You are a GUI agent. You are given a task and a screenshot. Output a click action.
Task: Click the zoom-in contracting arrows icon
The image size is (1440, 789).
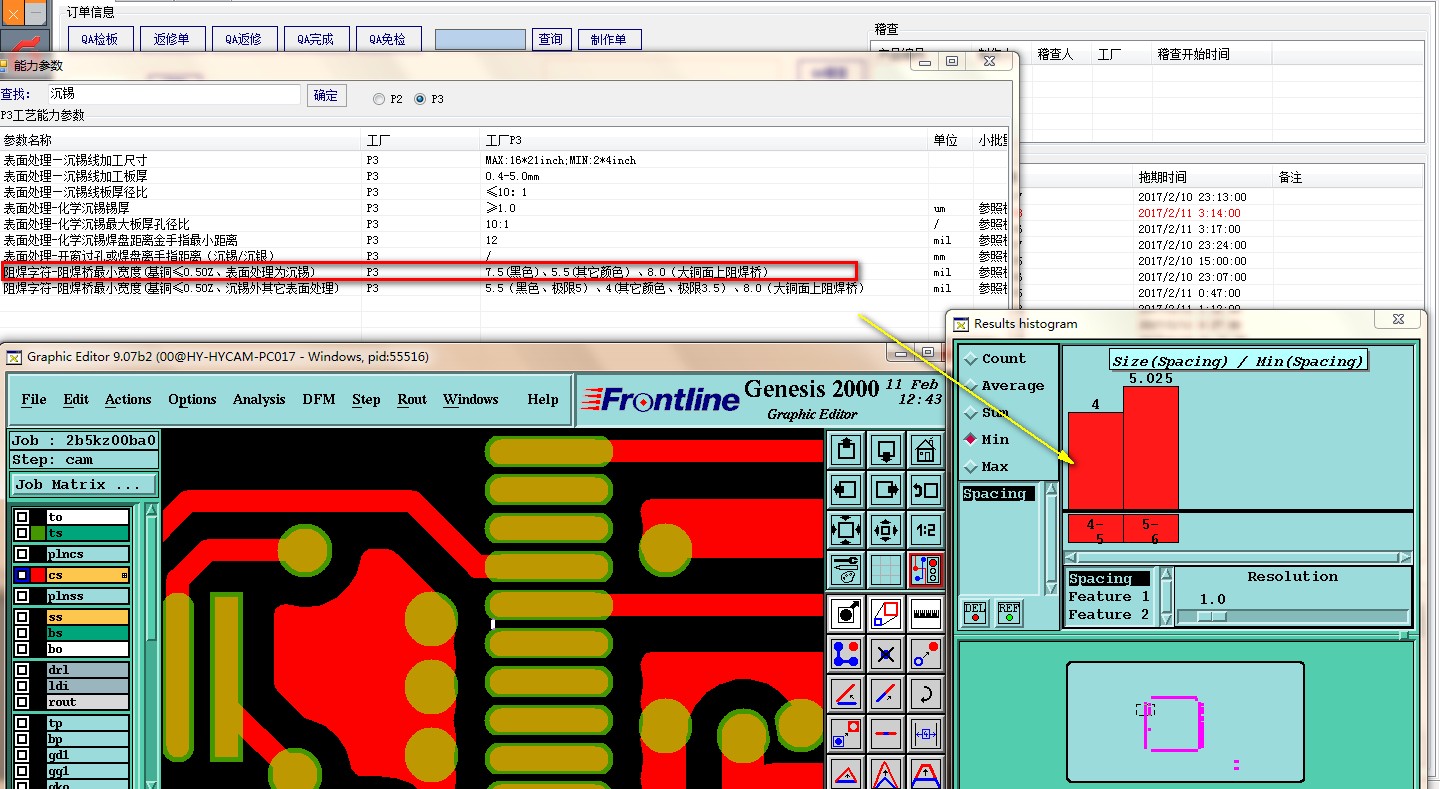[x=886, y=529]
